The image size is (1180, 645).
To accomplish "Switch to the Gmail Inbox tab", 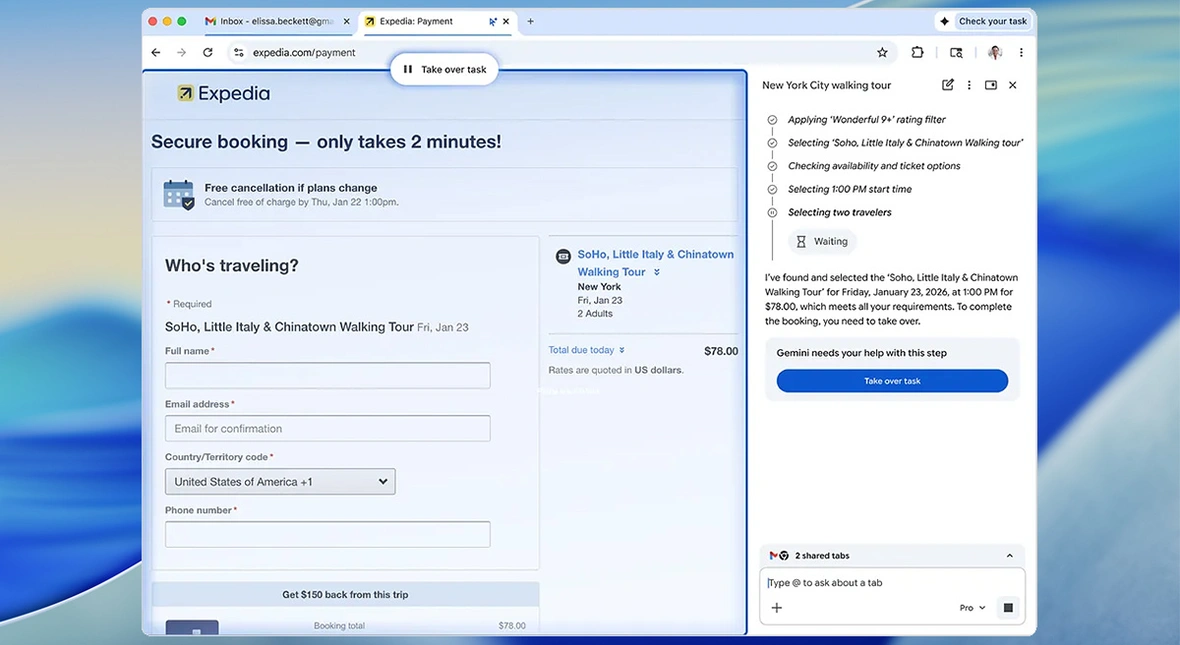I will click(271, 21).
